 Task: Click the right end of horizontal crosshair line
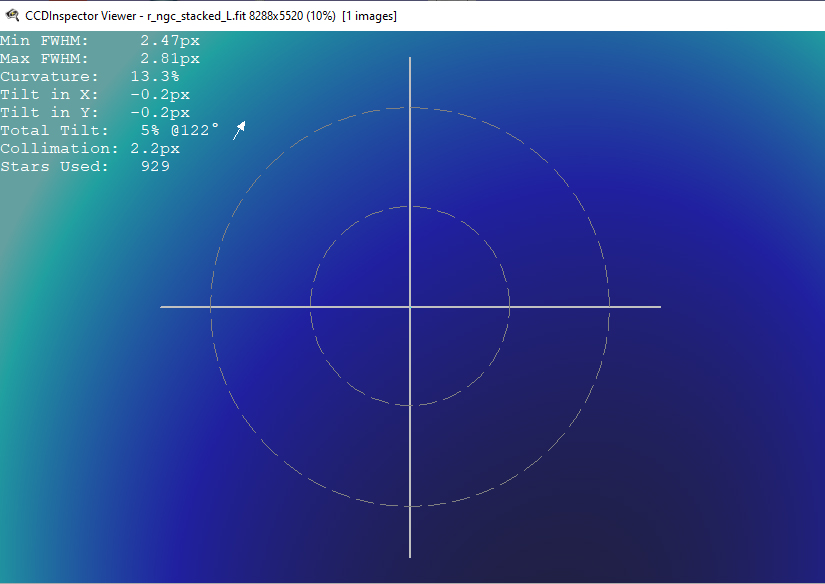click(x=659, y=306)
